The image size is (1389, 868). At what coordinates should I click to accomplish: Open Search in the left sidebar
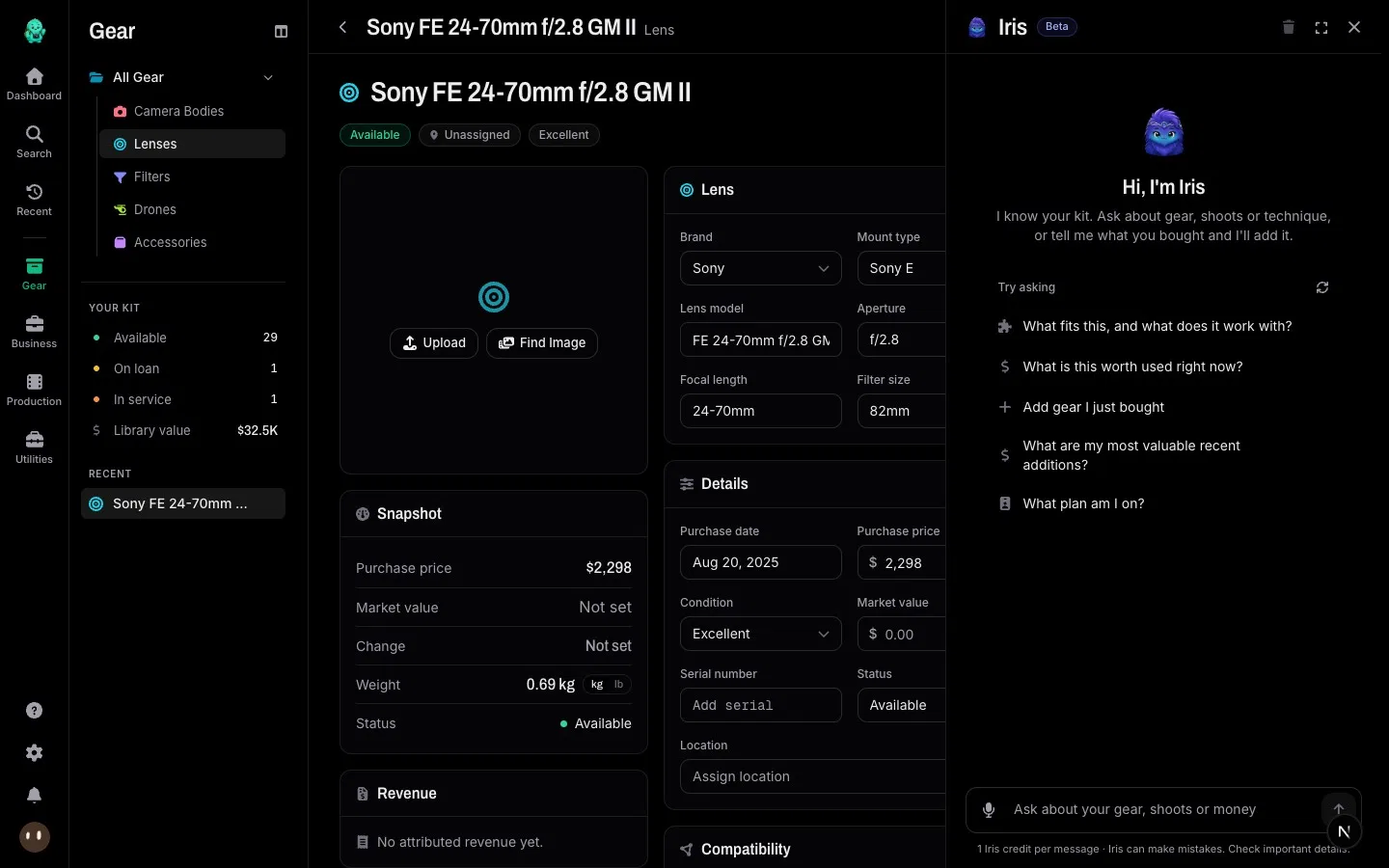point(34,142)
